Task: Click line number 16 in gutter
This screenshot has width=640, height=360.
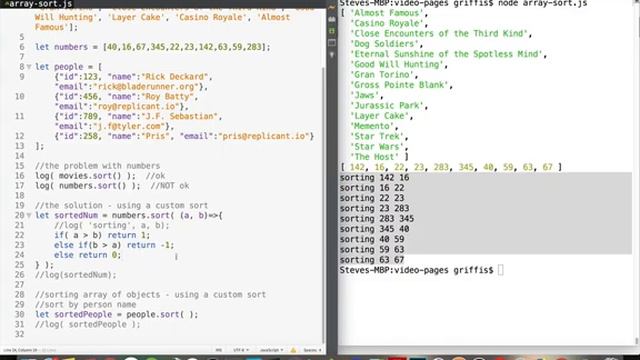Action: (x=20, y=176)
